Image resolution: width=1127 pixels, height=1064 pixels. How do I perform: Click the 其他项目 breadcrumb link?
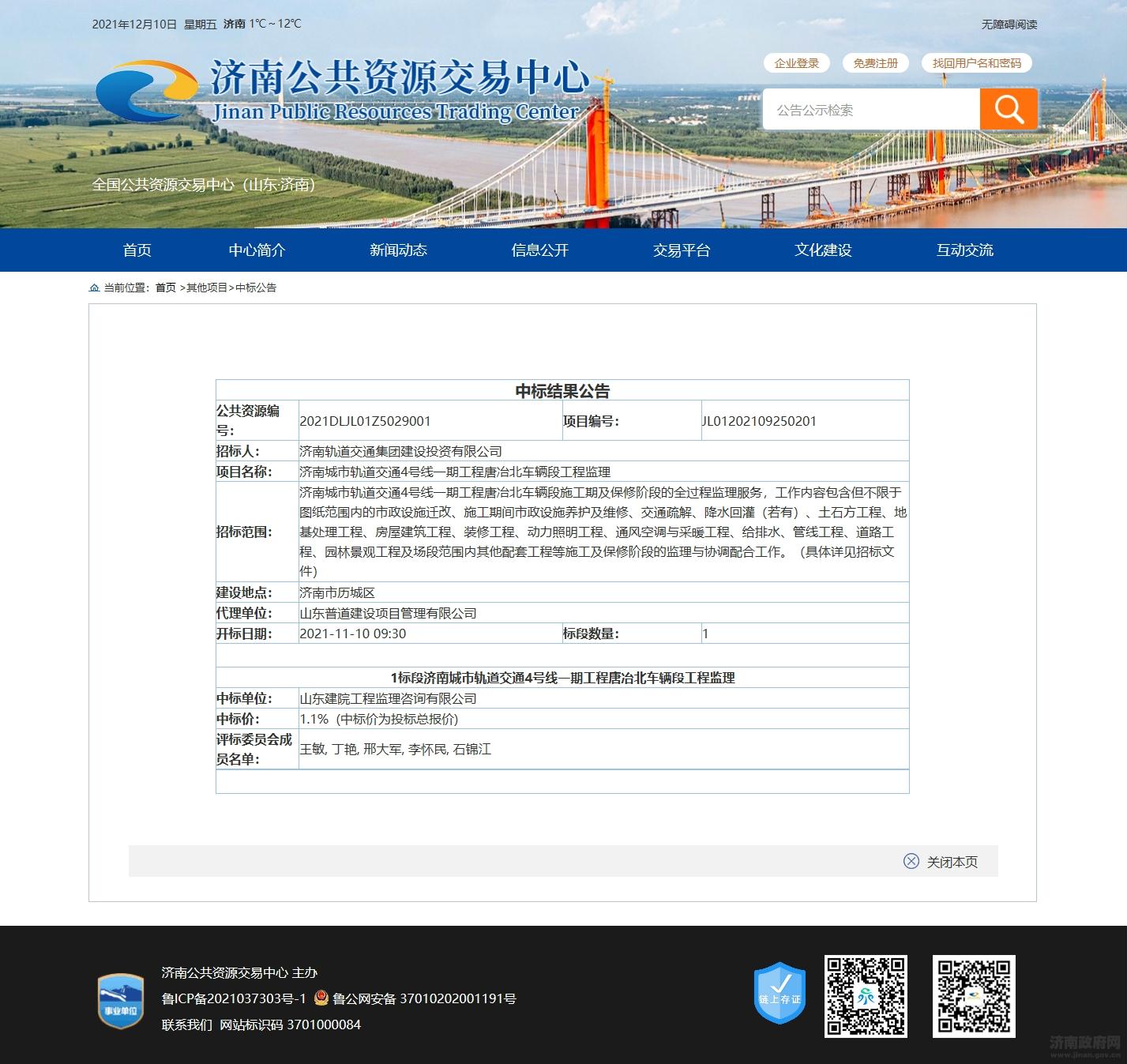tap(207, 288)
